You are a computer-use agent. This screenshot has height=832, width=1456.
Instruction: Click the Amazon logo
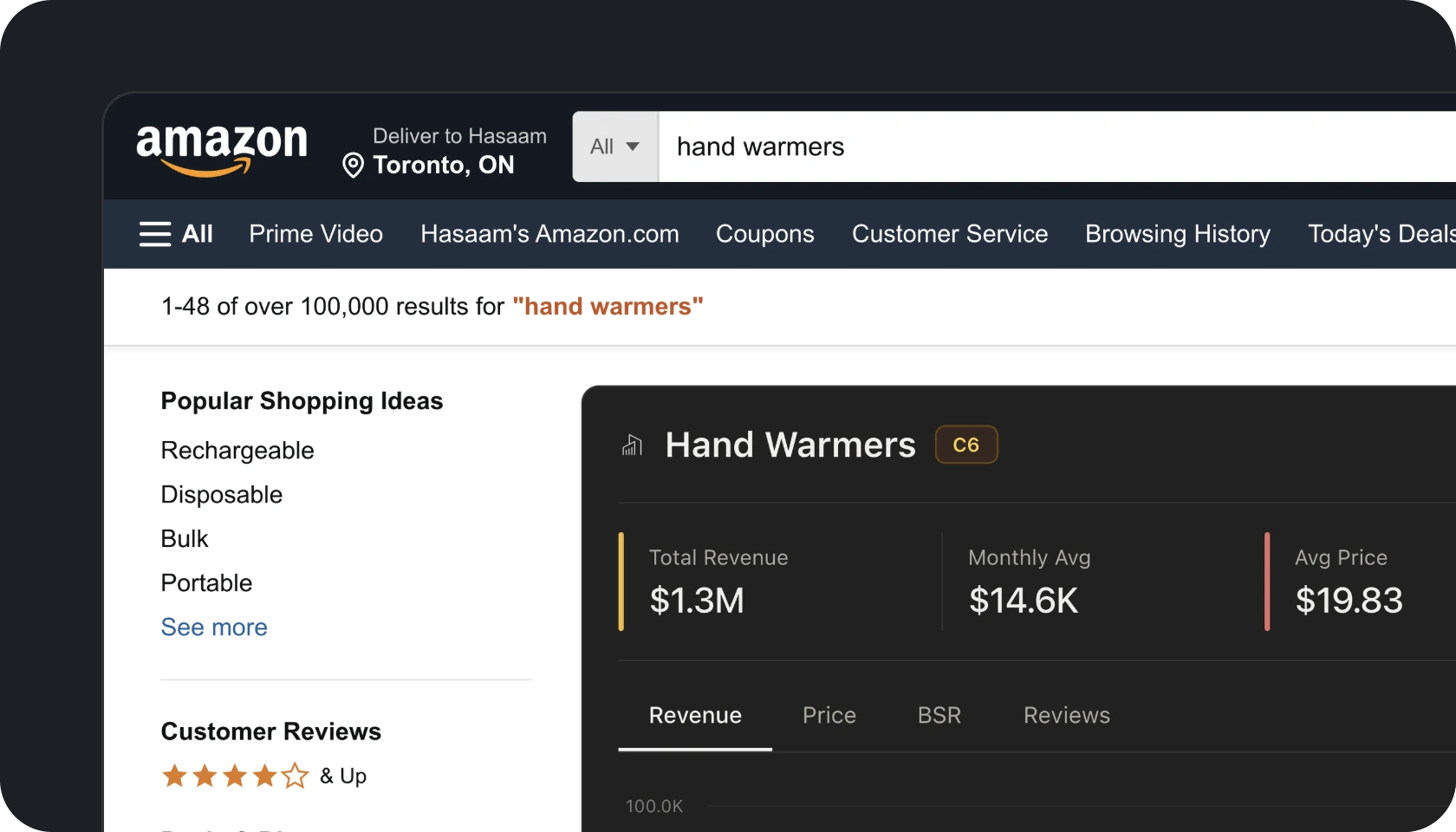click(x=222, y=149)
